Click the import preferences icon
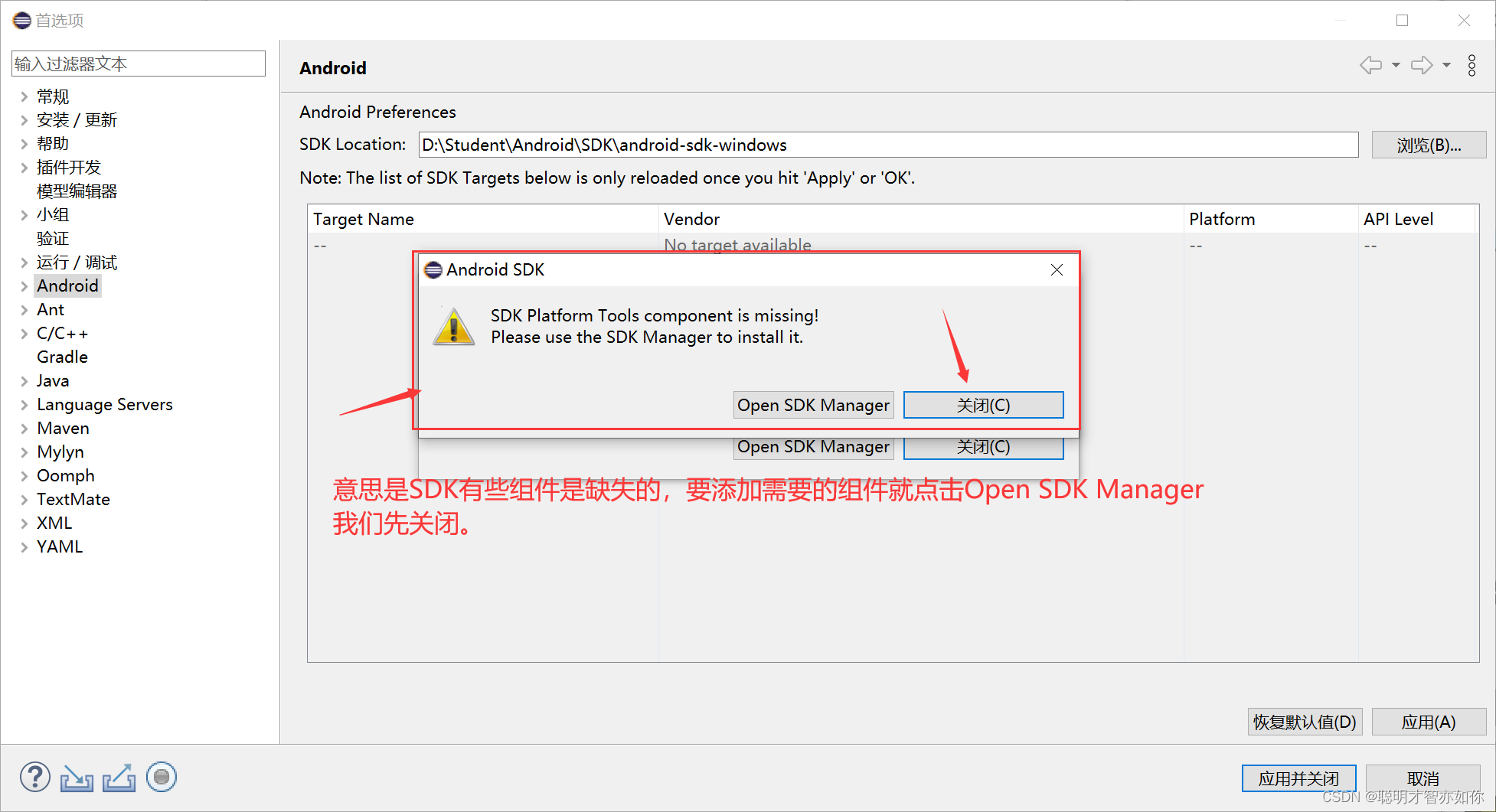The height and width of the screenshot is (812, 1496). click(77, 778)
